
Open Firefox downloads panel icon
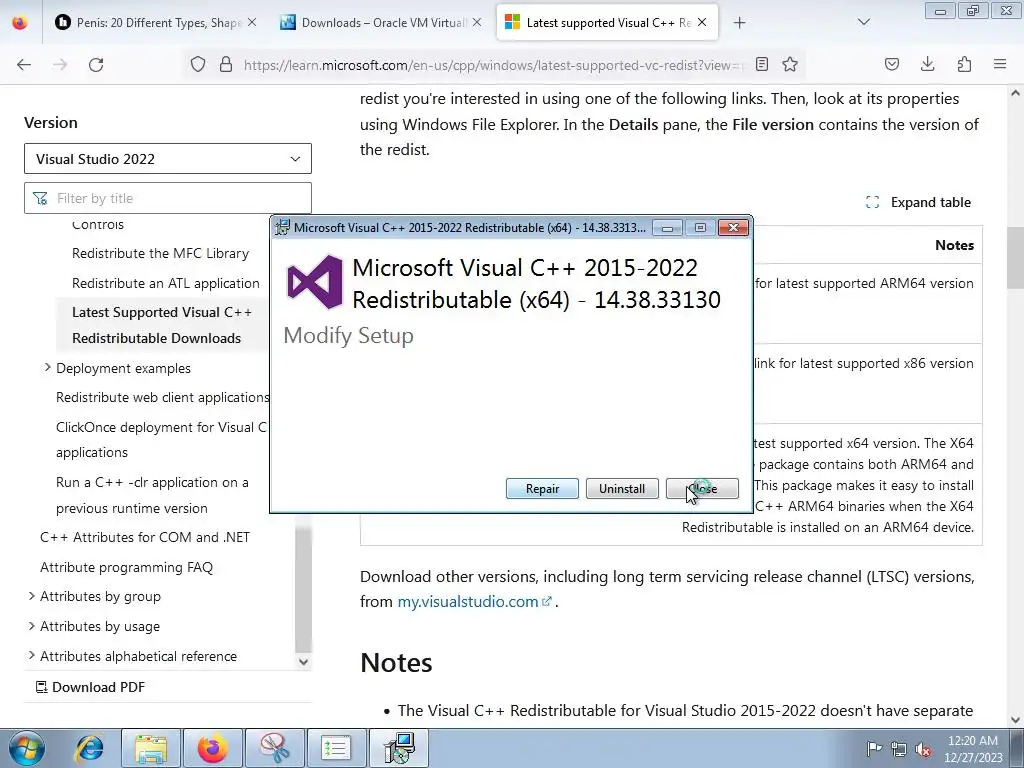coord(927,64)
